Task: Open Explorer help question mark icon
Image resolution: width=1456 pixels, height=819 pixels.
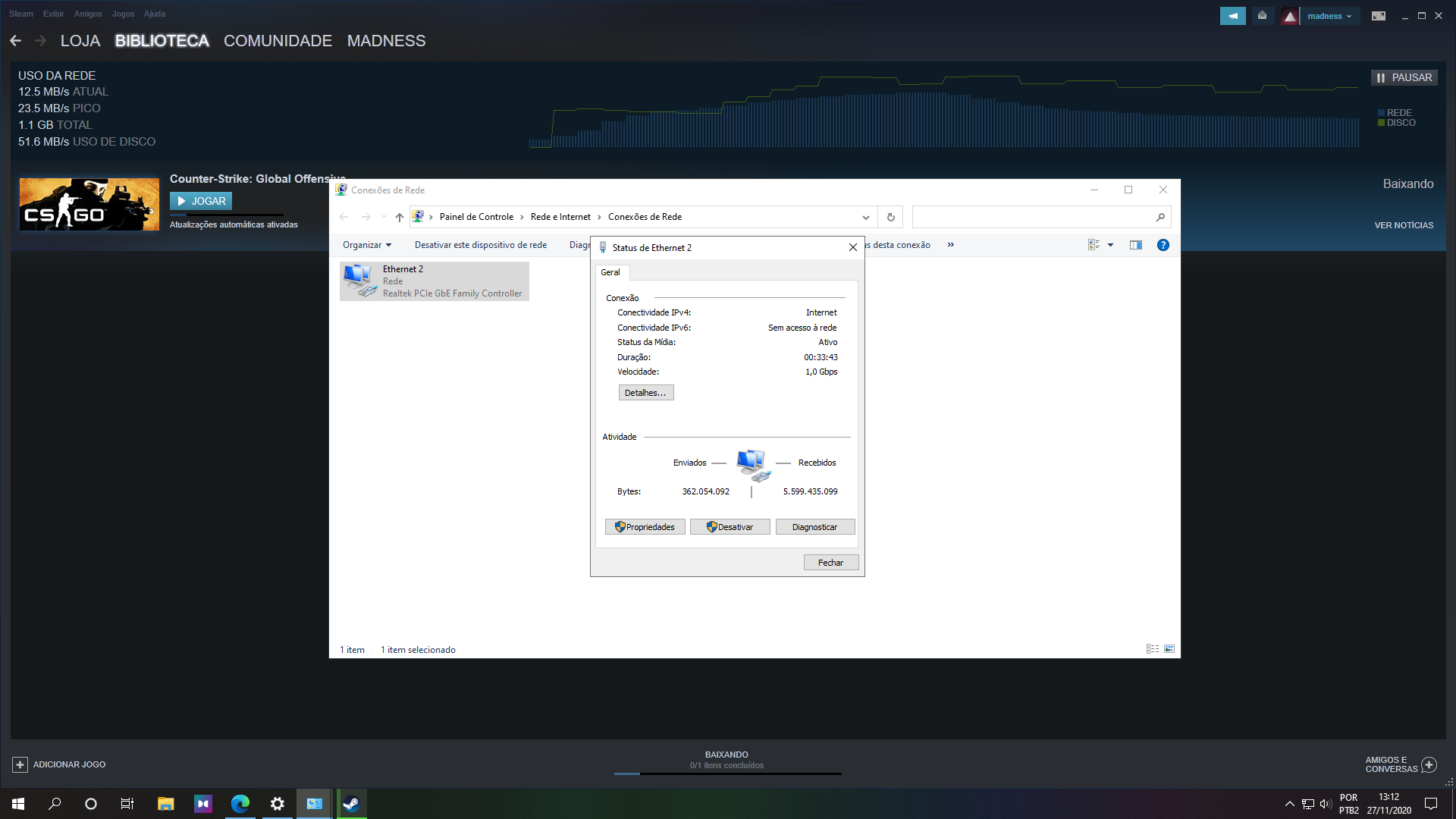Action: tap(1163, 245)
